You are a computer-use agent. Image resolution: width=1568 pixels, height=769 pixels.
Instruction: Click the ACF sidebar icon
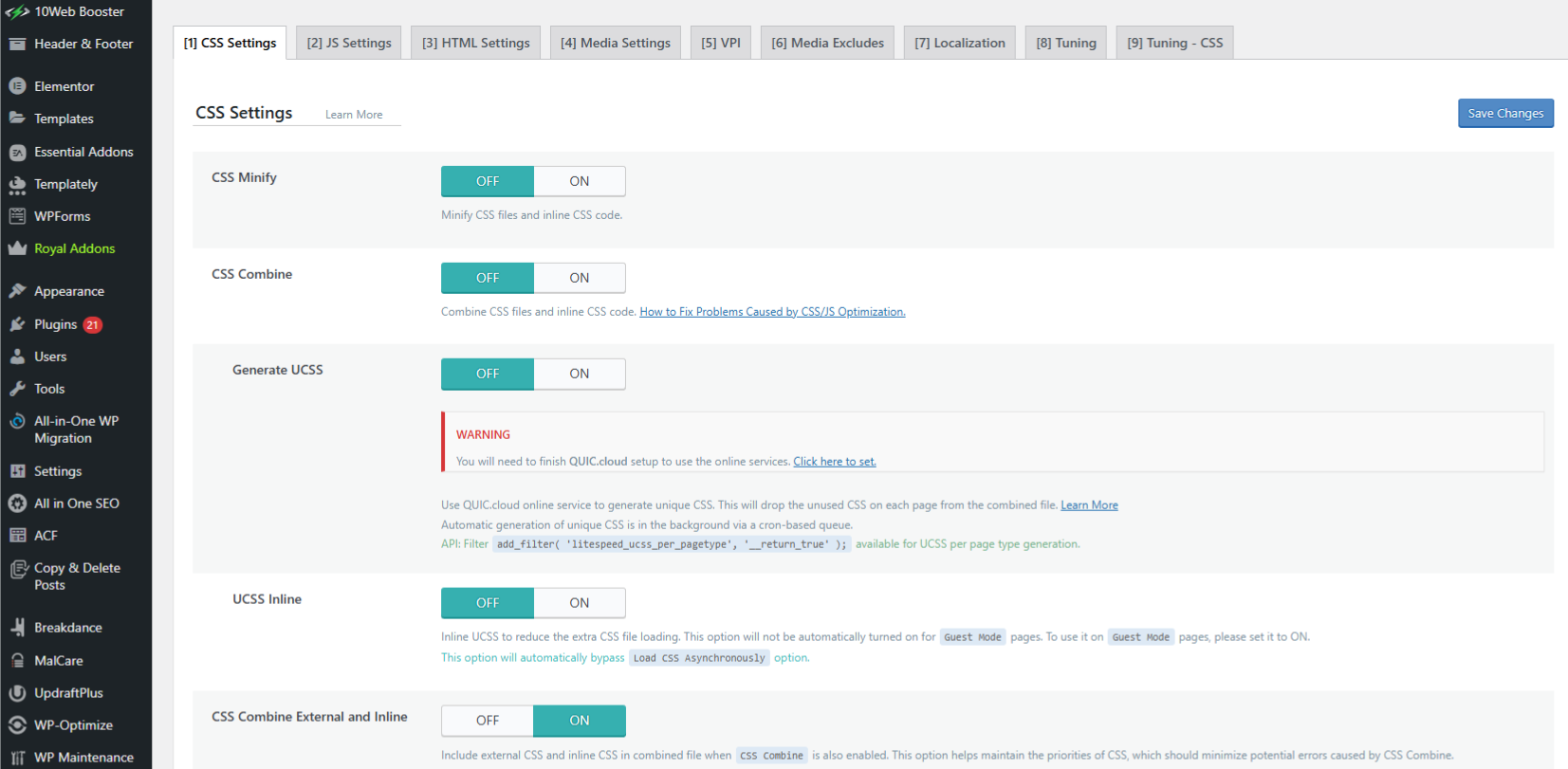pyautogui.click(x=17, y=536)
